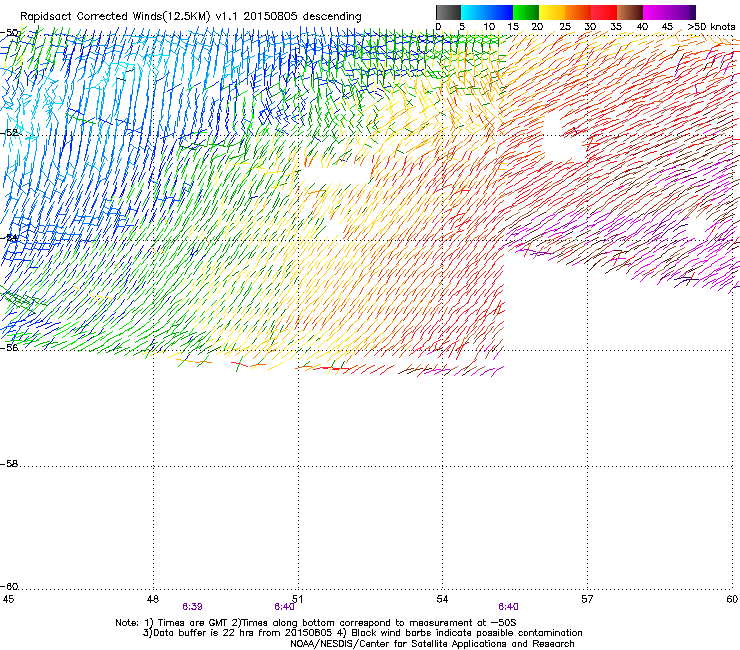Click the 'Rapidscat Corrected Winds(12.5KM)' title text
The image size is (740, 650).
click(115, 17)
